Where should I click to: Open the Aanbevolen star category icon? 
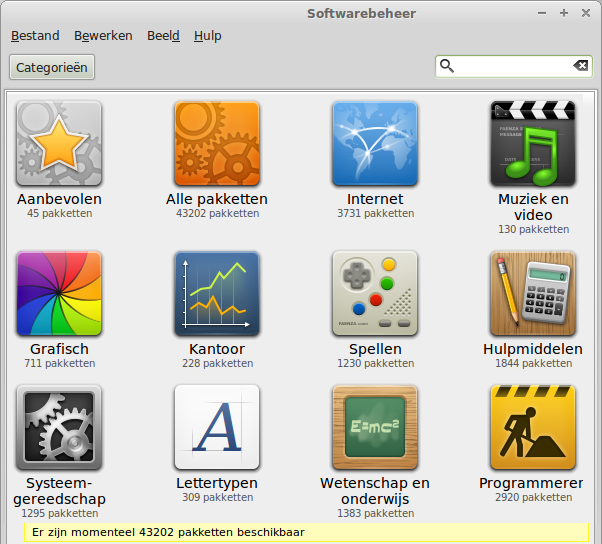(59, 143)
